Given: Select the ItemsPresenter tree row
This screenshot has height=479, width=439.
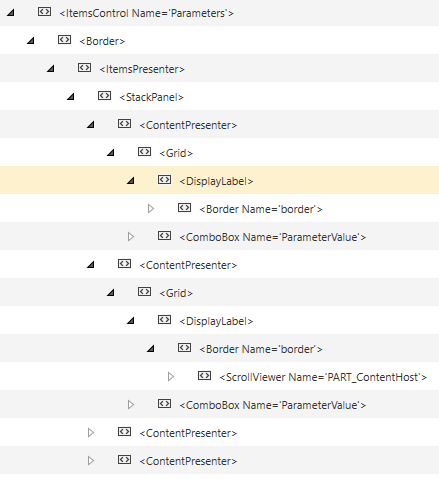Looking at the screenshot, I should (219, 68).
